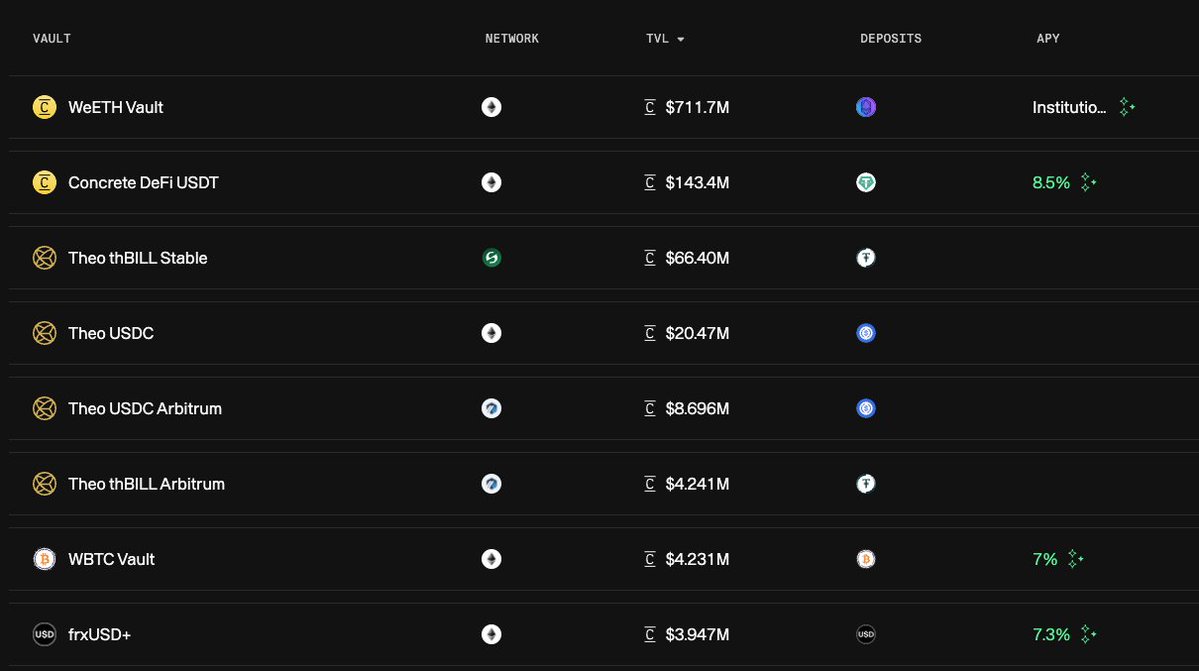Click the 8.5% APY value
1199x671 pixels.
(1051, 183)
